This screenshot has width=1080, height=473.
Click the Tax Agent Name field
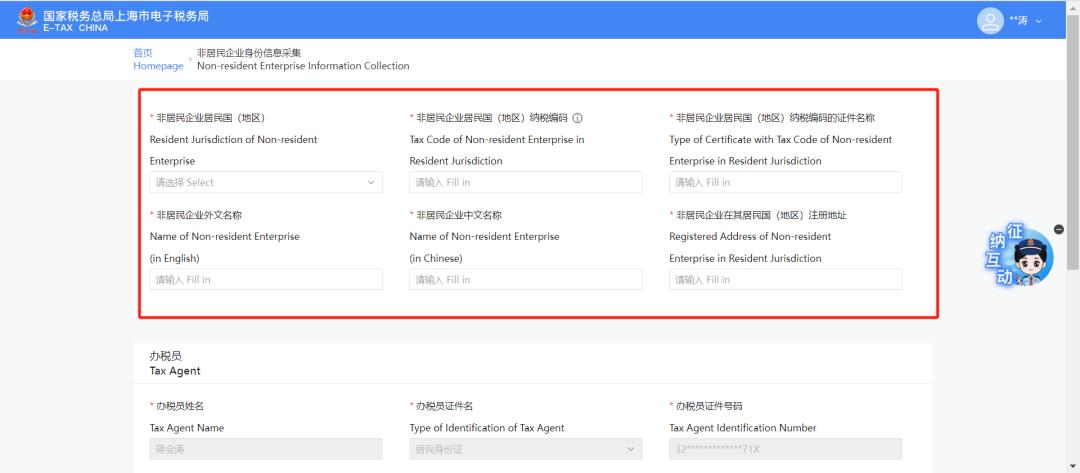[x=265, y=450]
